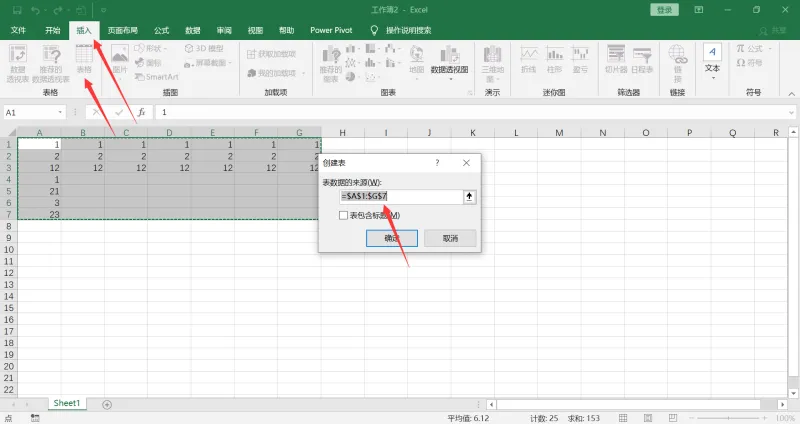Insert a Line sparkline (折线)
Screen dimensions: 800x424
(529, 59)
